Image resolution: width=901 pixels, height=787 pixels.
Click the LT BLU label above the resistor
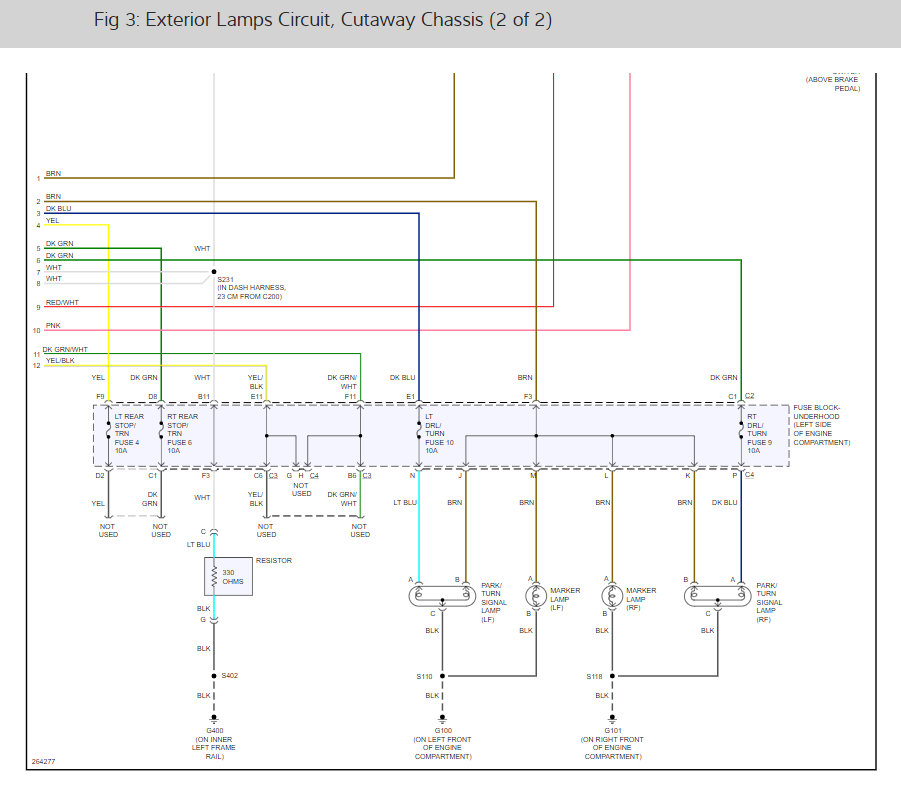click(198, 545)
